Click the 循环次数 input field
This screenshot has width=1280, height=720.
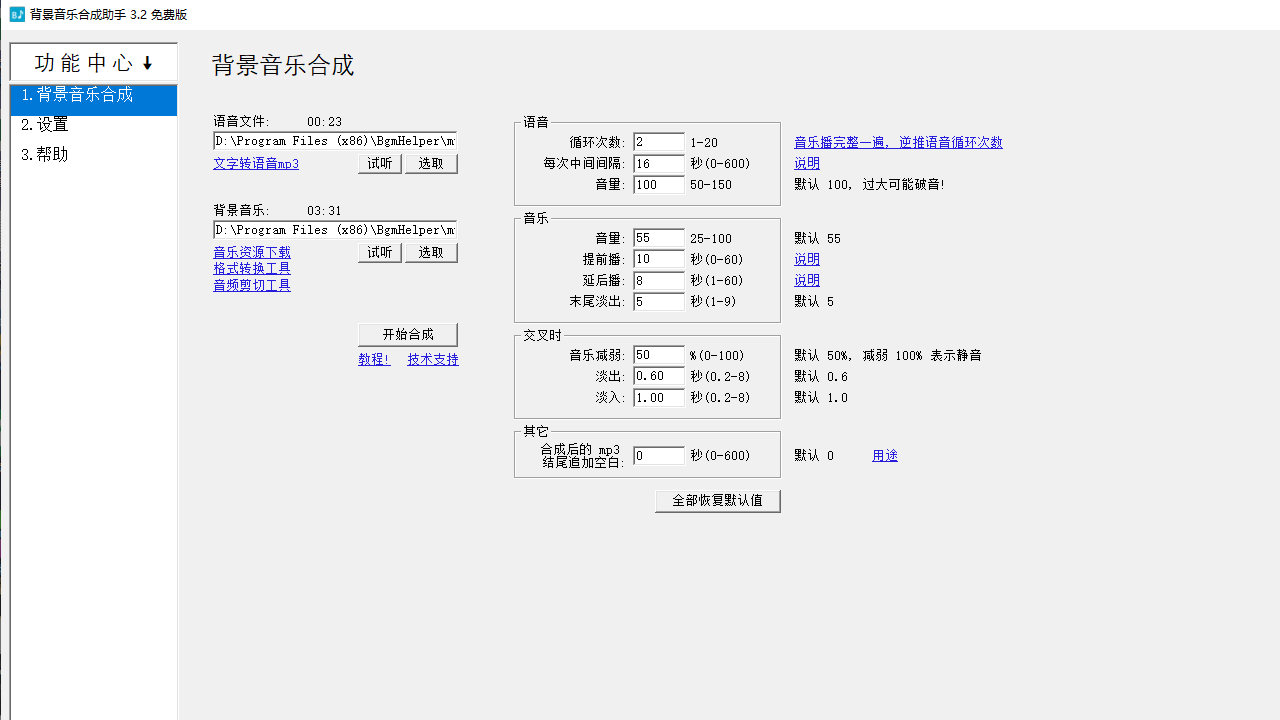point(659,143)
